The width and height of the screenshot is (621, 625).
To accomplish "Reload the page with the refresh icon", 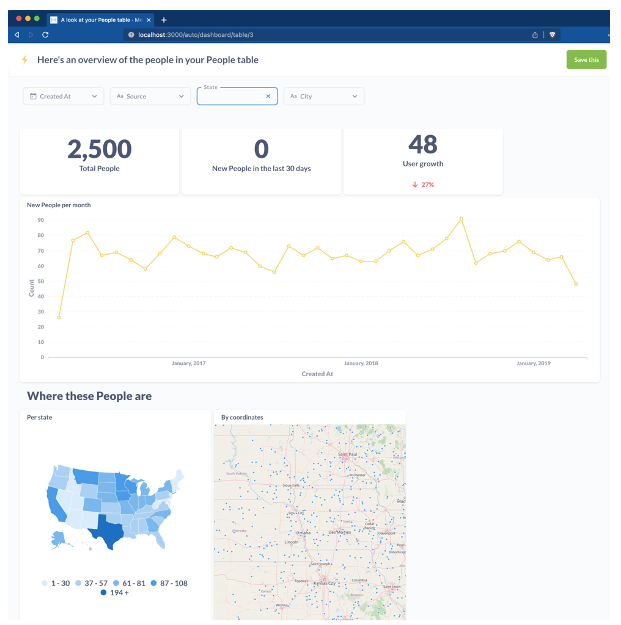I will tap(45, 34).
